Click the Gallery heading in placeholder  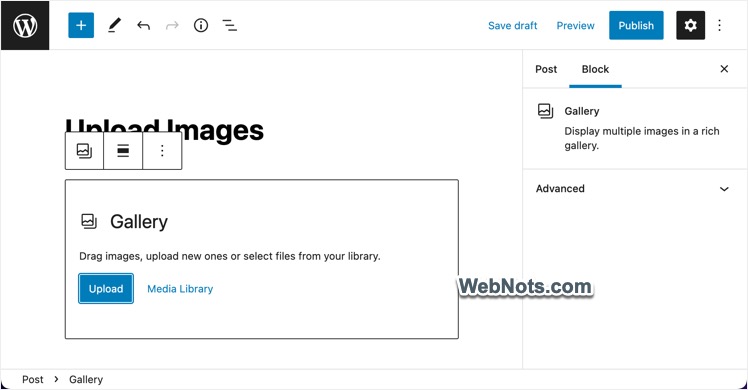point(139,222)
